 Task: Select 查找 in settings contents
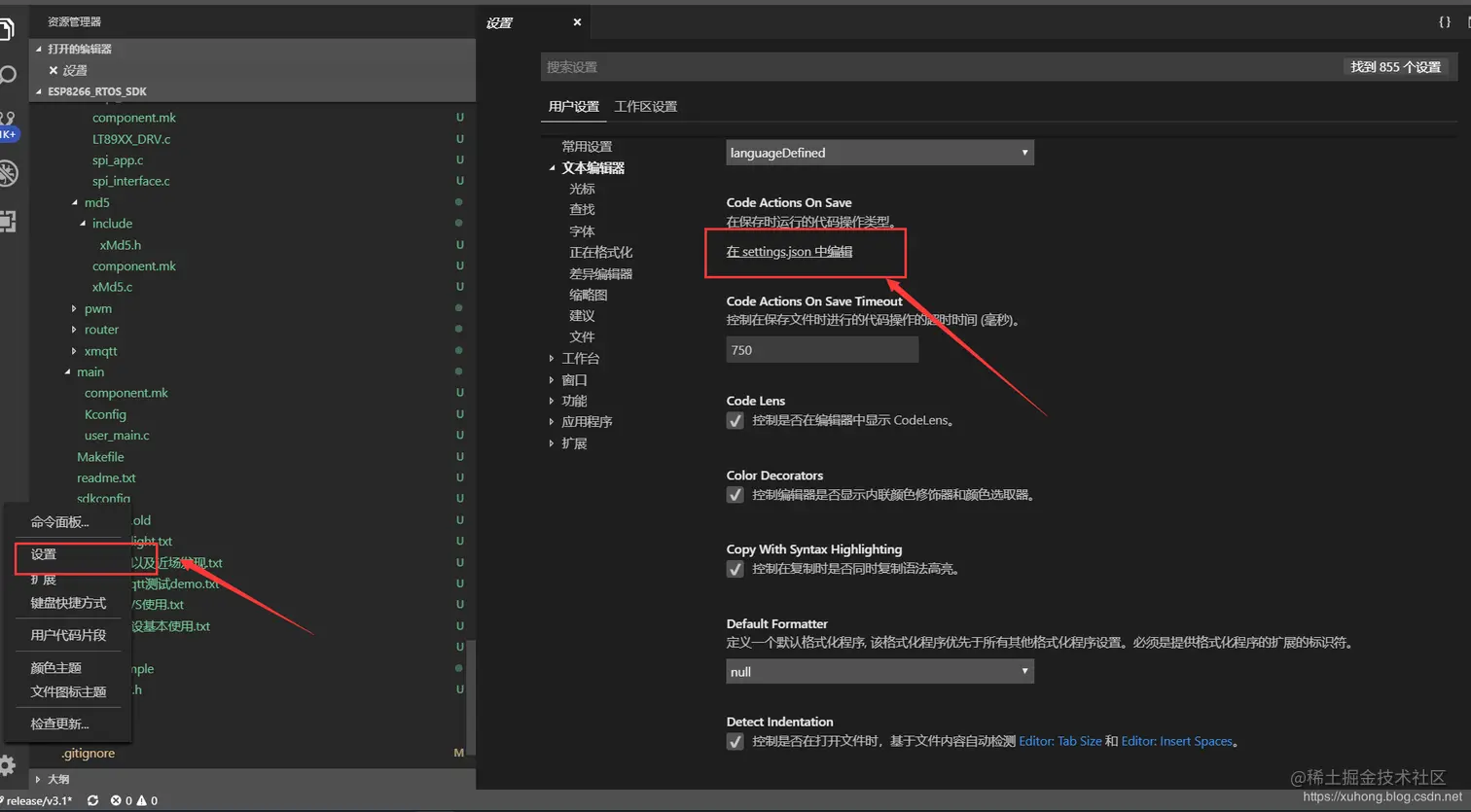coord(582,210)
